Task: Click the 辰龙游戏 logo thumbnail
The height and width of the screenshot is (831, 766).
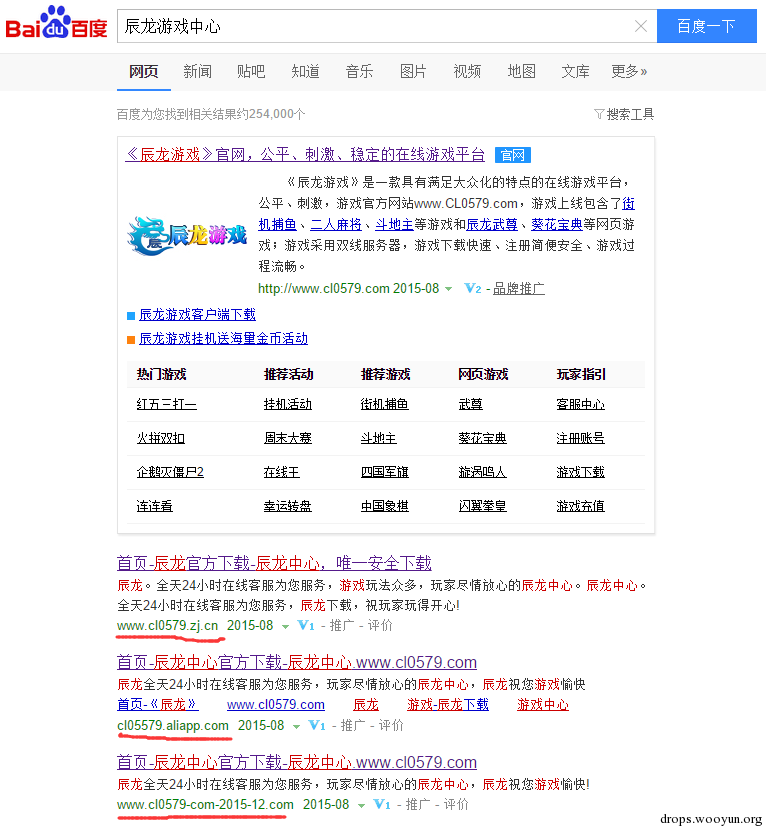Action: [x=187, y=235]
